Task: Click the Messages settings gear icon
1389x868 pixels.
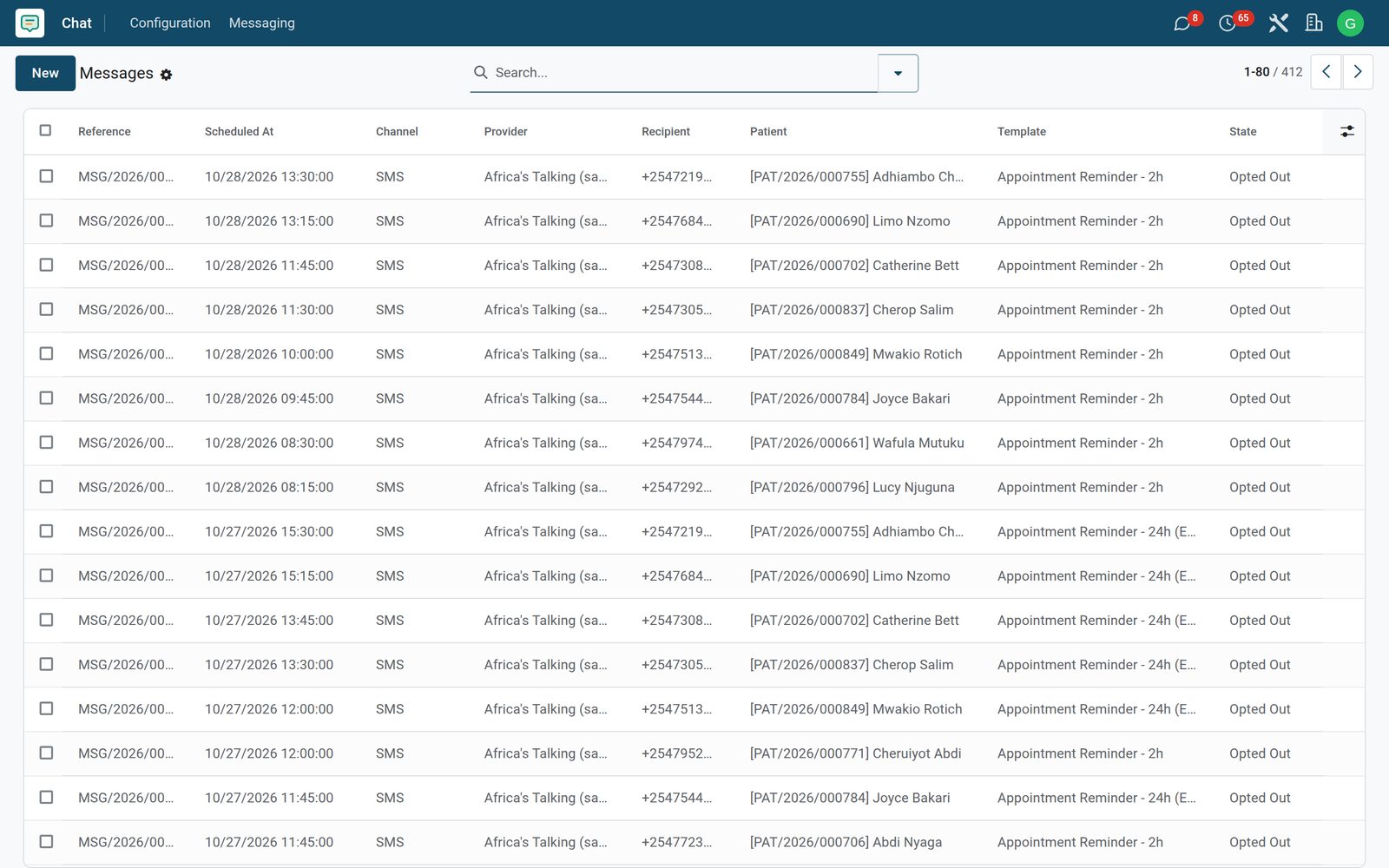Action: [166, 75]
